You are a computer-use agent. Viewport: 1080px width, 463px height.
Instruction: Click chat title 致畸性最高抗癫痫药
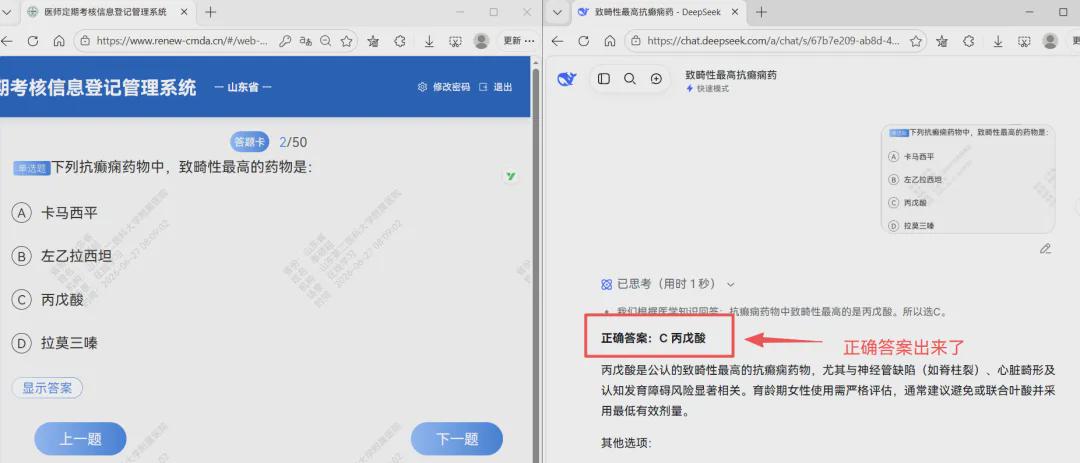tap(731, 74)
